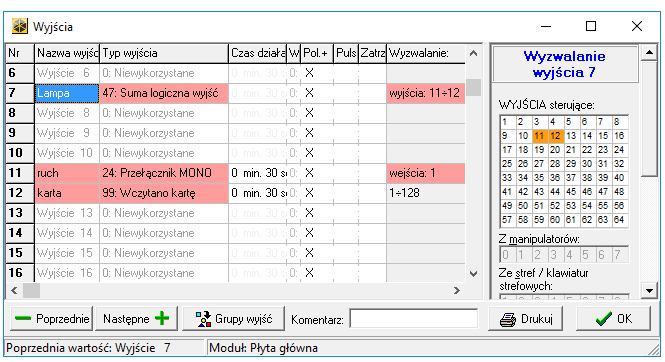665x362 pixels.
Task: Select controlling output 13 in grid
Action: click(571, 136)
